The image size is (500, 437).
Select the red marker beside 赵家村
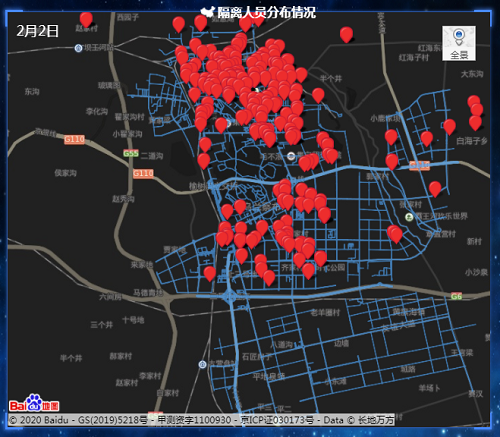86,20
